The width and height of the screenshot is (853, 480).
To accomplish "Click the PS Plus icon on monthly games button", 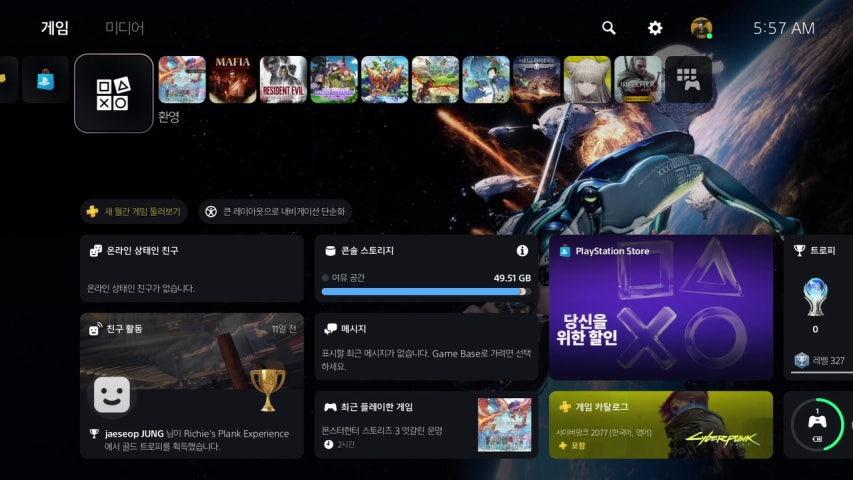I will point(92,211).
